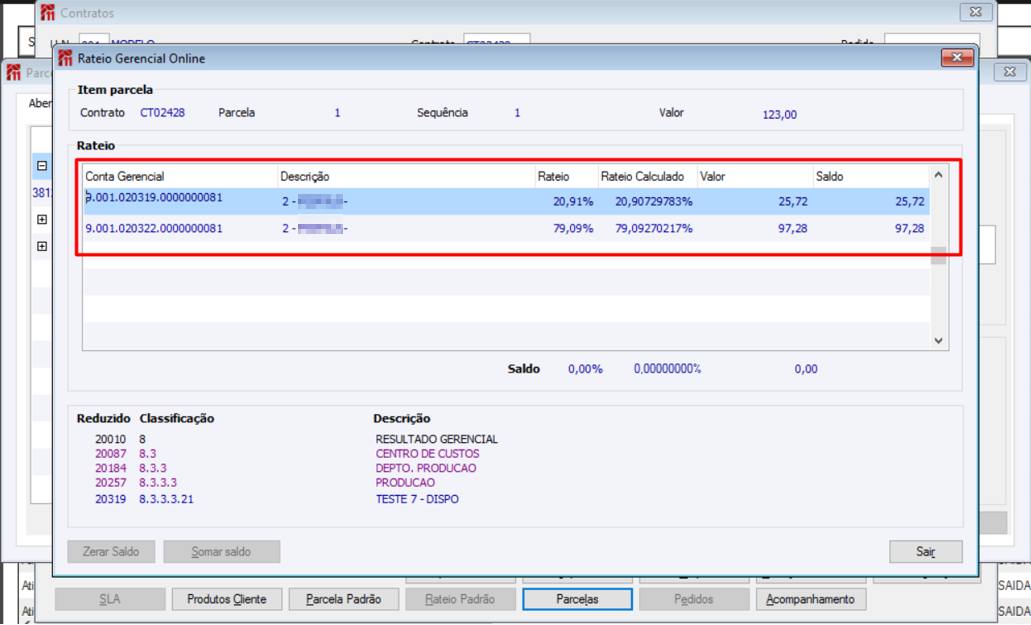Select account row 9.001.020322.0000000081
The width and height of the screenshot is (1031, 625).
[154, 229]
